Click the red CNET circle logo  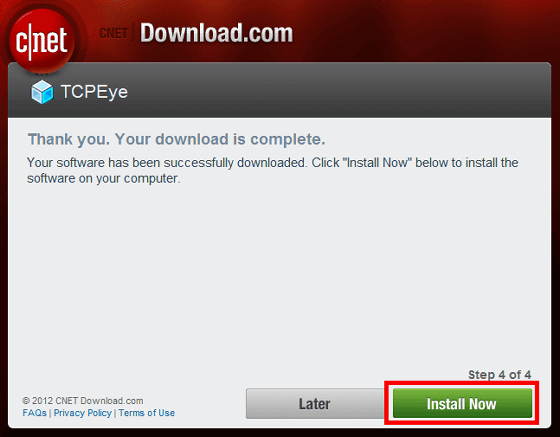[x=42, y=40]
